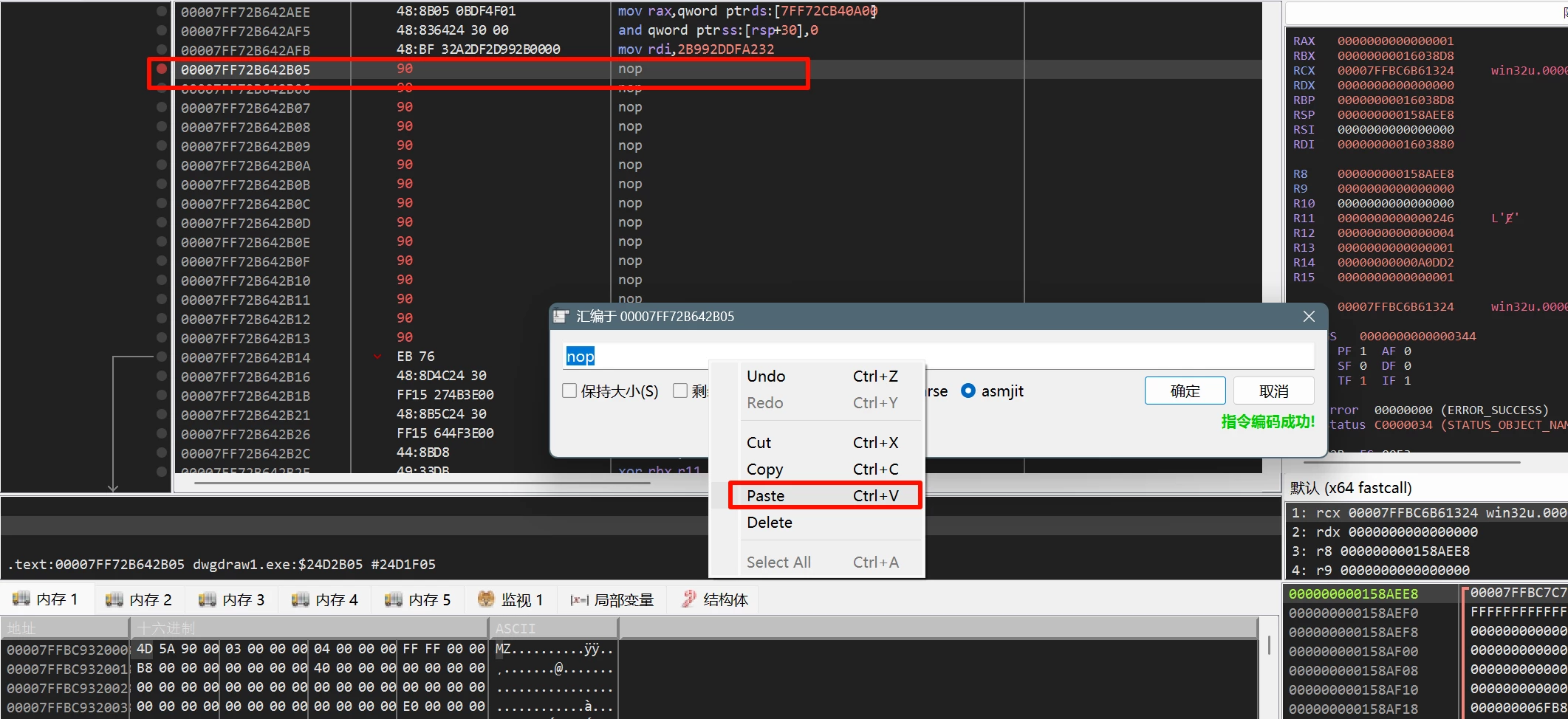This screenshot has height=719, width=1568.
Task: Click the 结构体 struct tab icon
Action: (x=689, y=599)
